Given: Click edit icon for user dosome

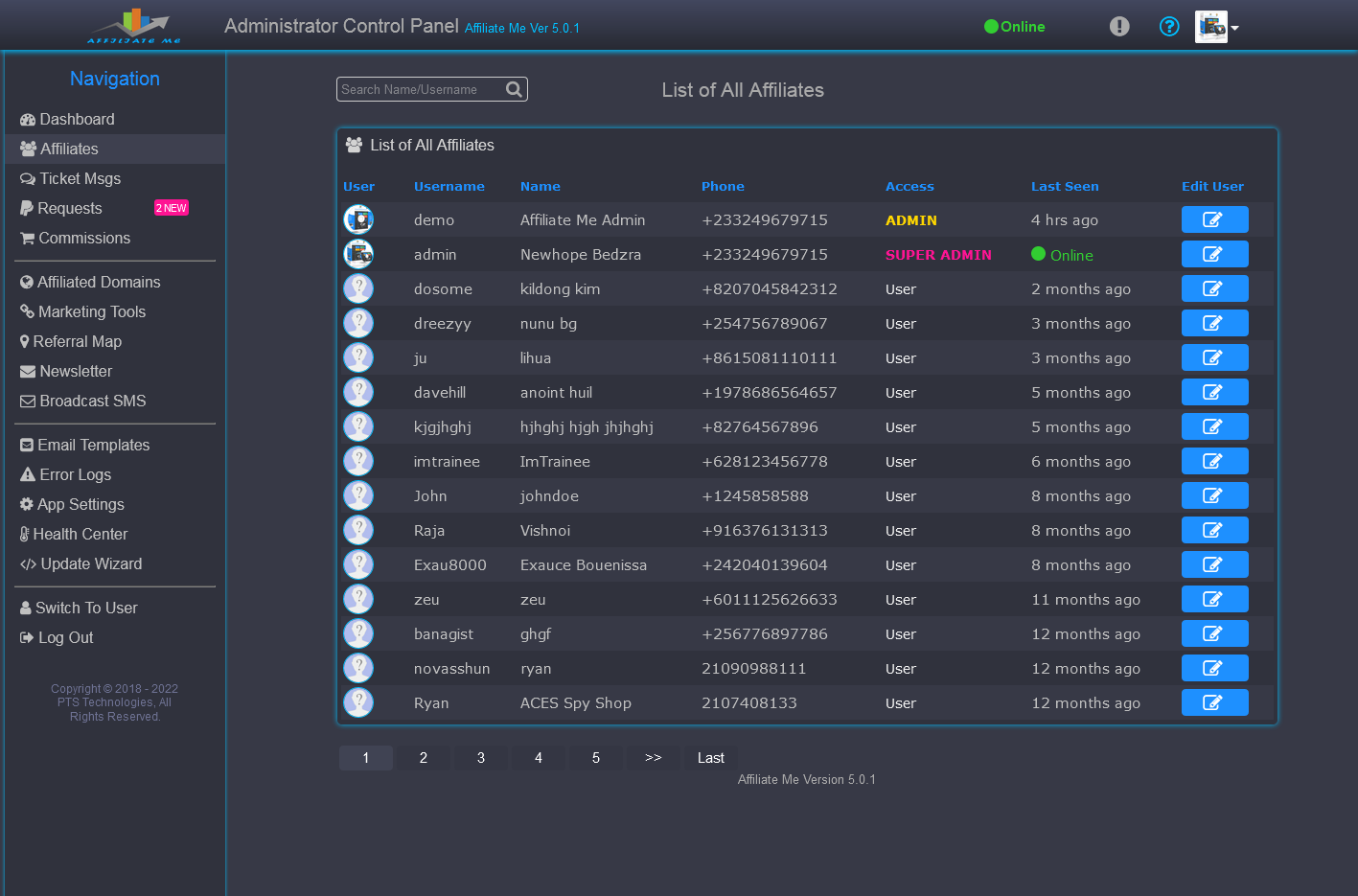Looking at the screenshot, I should [x=1214, y=288].
